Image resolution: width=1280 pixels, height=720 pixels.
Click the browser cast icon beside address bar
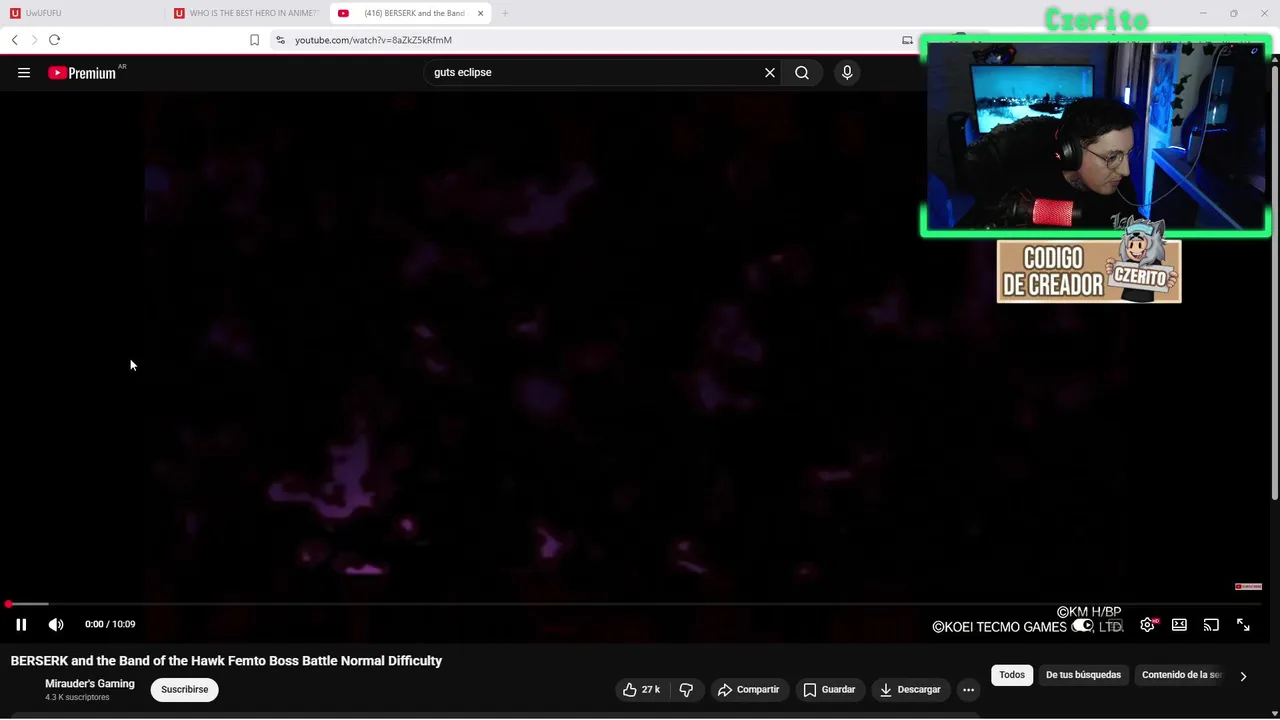907,40
